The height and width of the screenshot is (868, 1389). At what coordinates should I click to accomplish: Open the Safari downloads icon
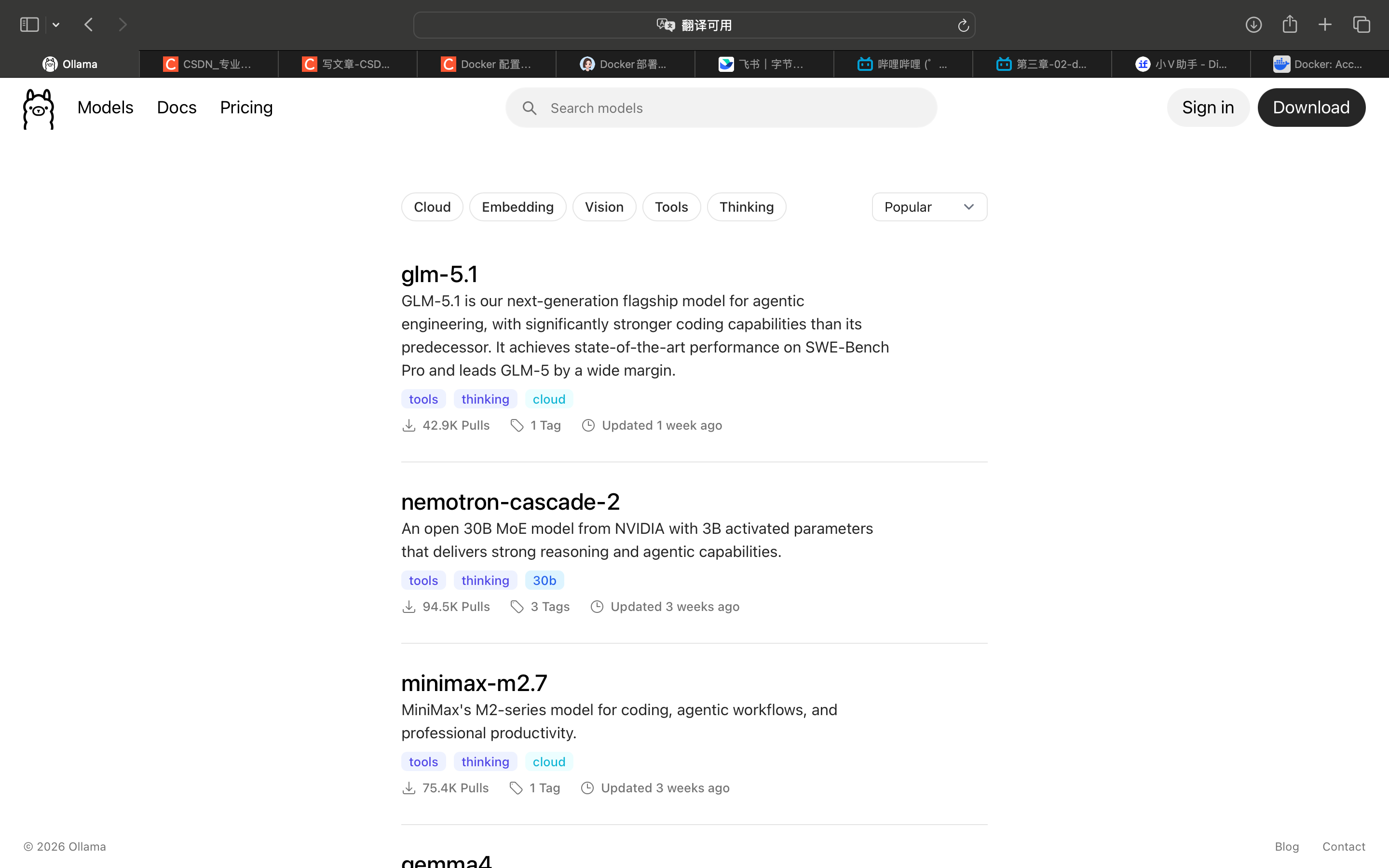click(x=1253, y=25)
